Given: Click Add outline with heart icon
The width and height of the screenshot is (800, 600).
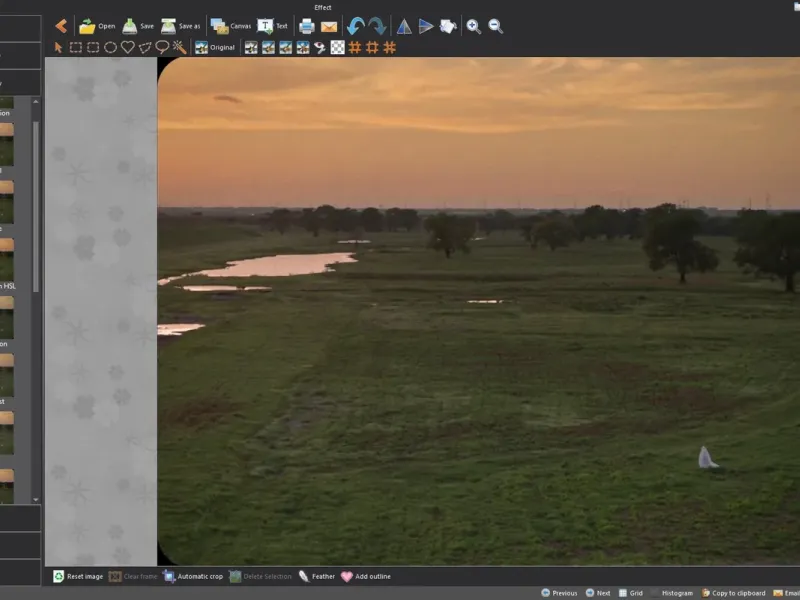Looking at the screenshot, I should tap(365, 576).
